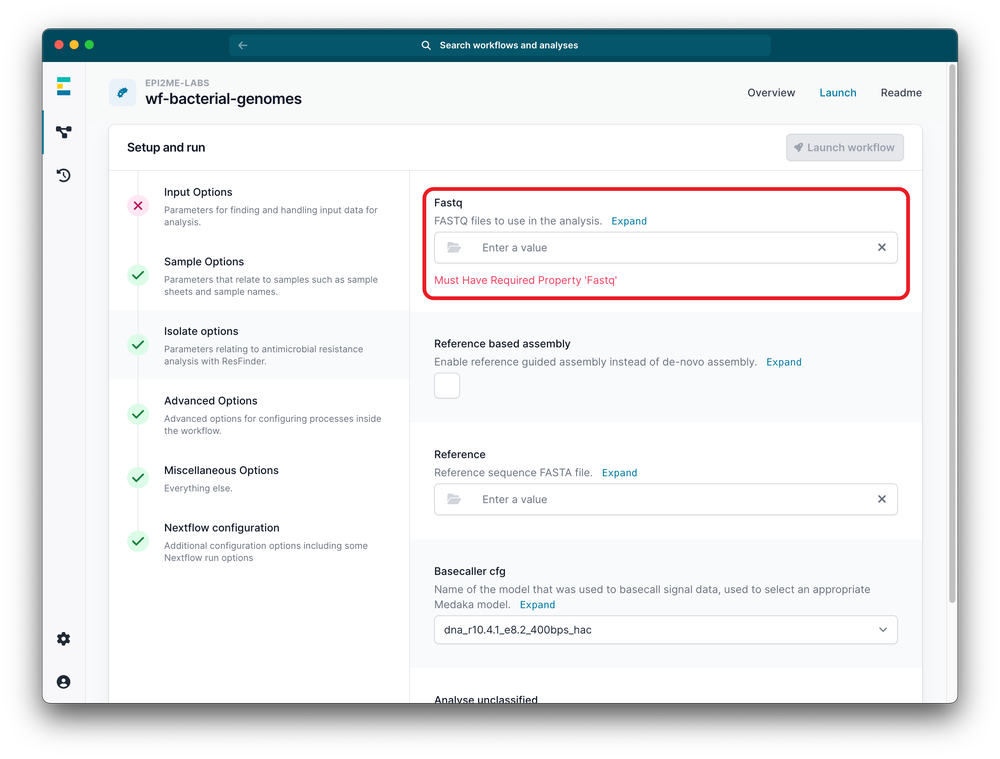1000x759 pixels.
Task: Switch to the Overview tab
Action: (x=771, y=93)
